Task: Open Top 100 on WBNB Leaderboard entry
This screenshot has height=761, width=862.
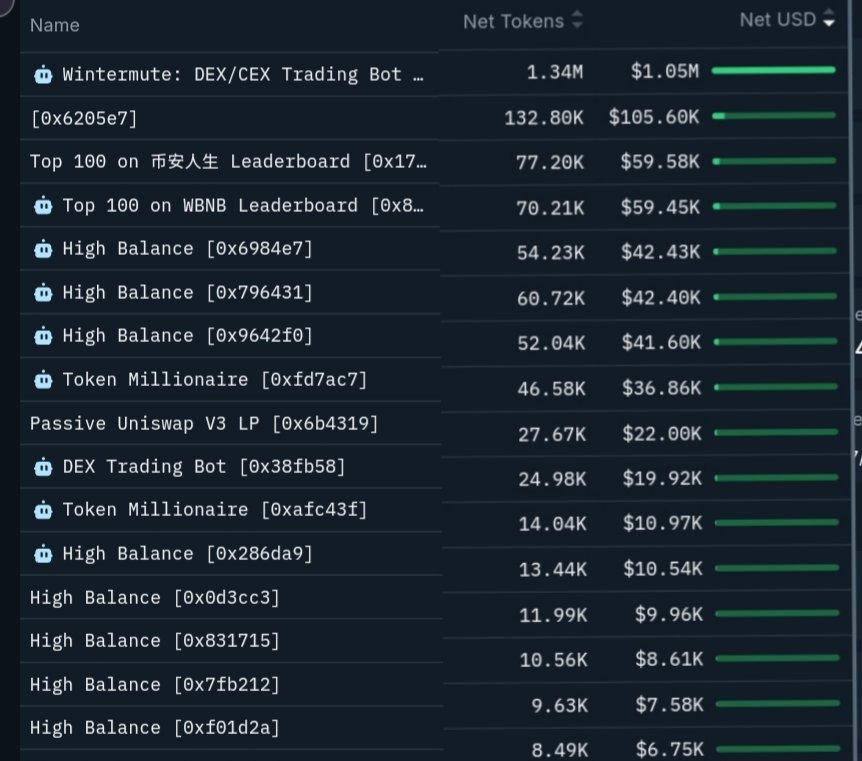Action: coord(243,206)
